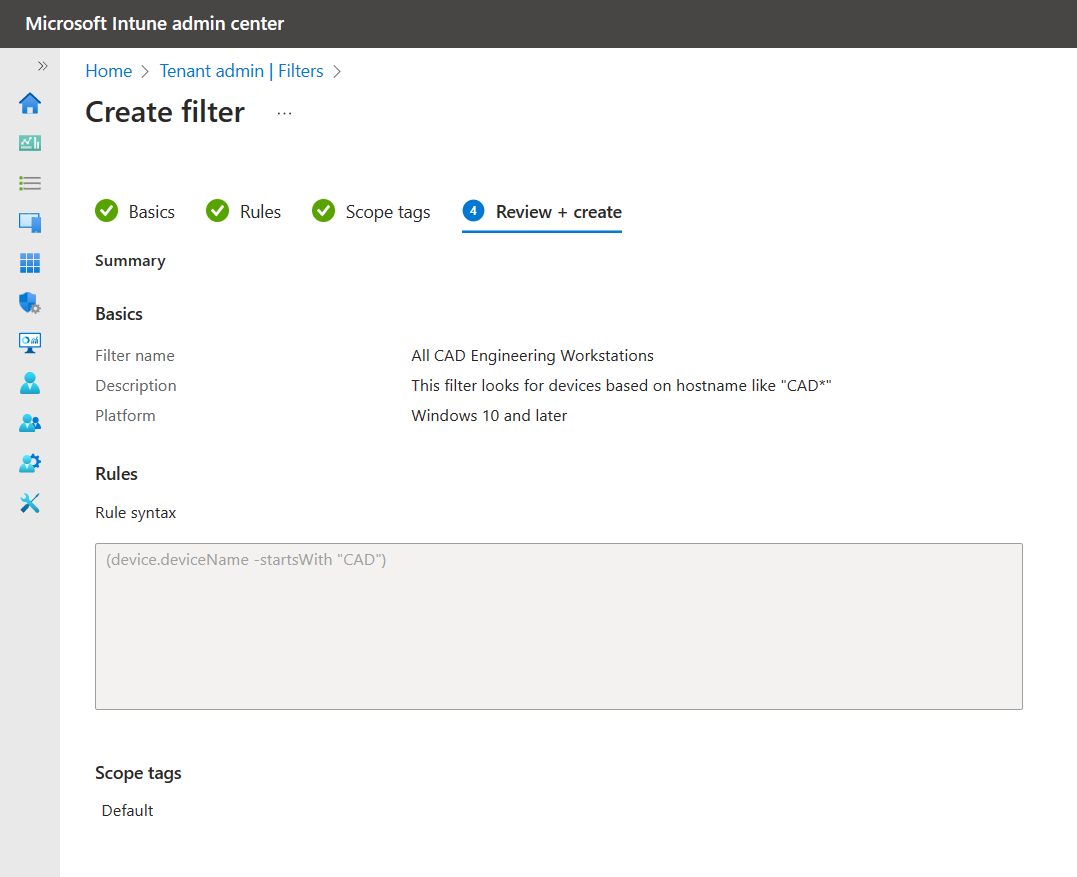
Task: Expand the collapsed navigation sidebar chevron
Action: click(41, 65)
